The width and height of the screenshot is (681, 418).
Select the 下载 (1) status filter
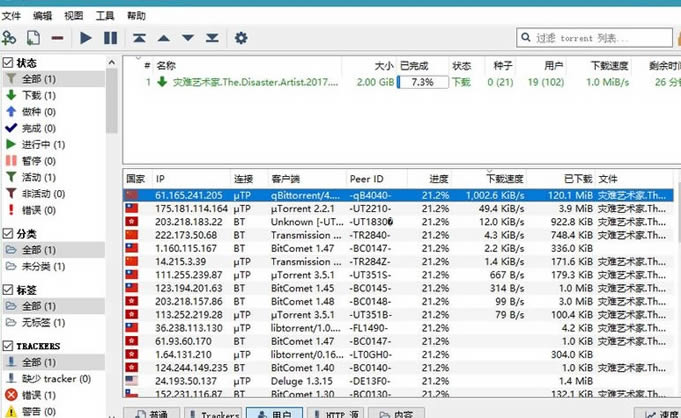pyautogui.click(x=54, y=95)
